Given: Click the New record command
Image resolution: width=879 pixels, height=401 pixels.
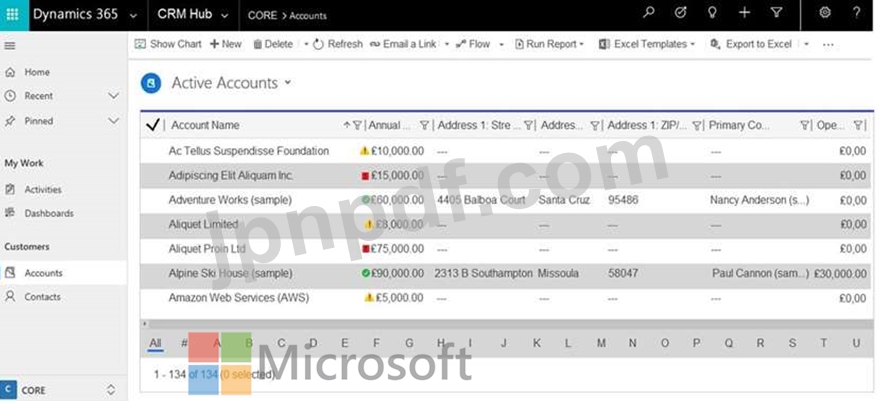Looking at the screenshot, I should pos(225,44).
